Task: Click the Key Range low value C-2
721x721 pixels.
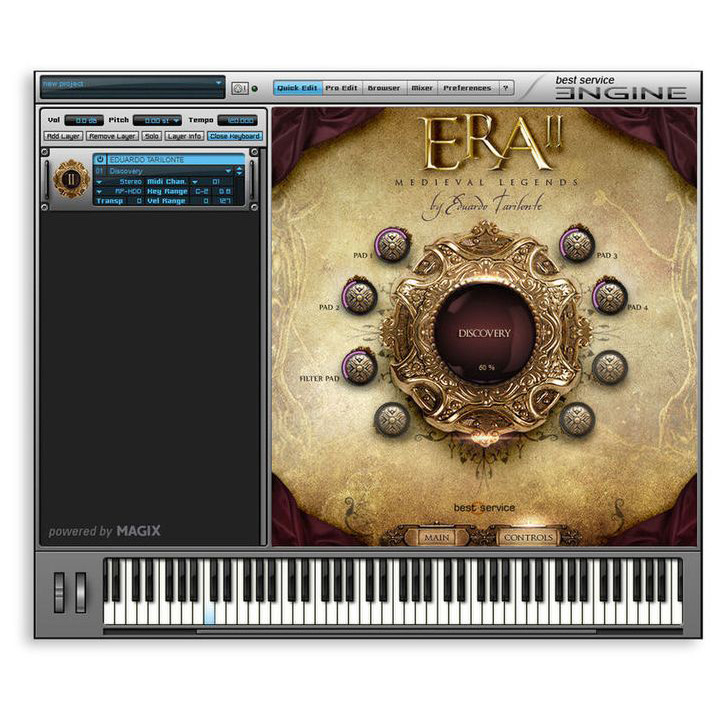Action: pyautogui.click(x=202, y=192)
